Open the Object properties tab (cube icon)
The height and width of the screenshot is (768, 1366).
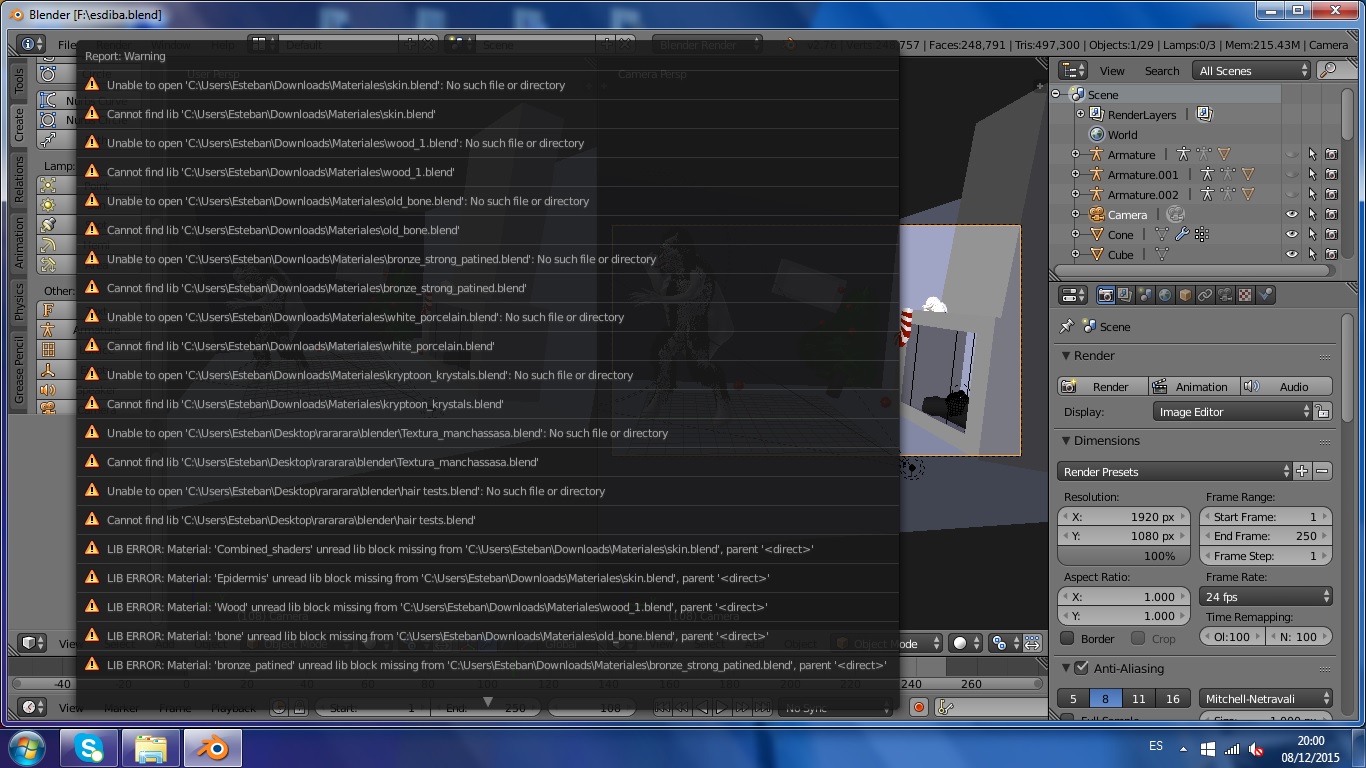pos(1185,295)
